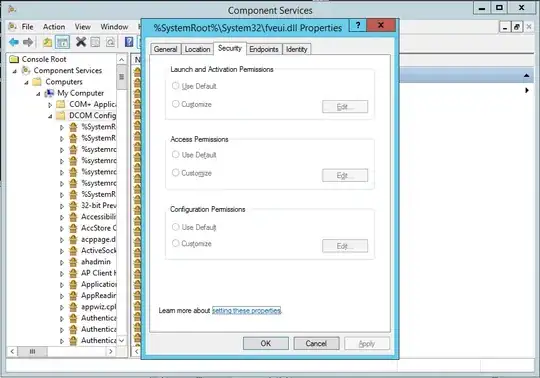Select Customize under Launch and Activation Permissions
The height and width of the screenshot is (378, 540).
pos(175,104)
